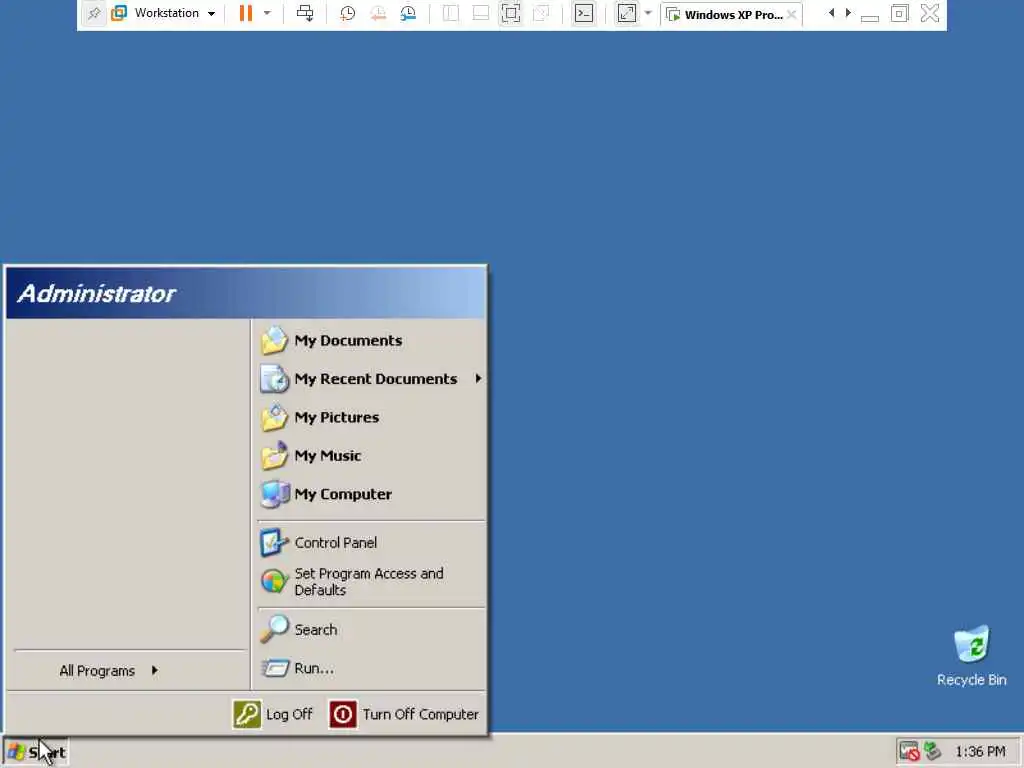Click the My Computer monitor icon
Image resolution: width=1024 pixels, height=768 pixels.
point(274,494)
